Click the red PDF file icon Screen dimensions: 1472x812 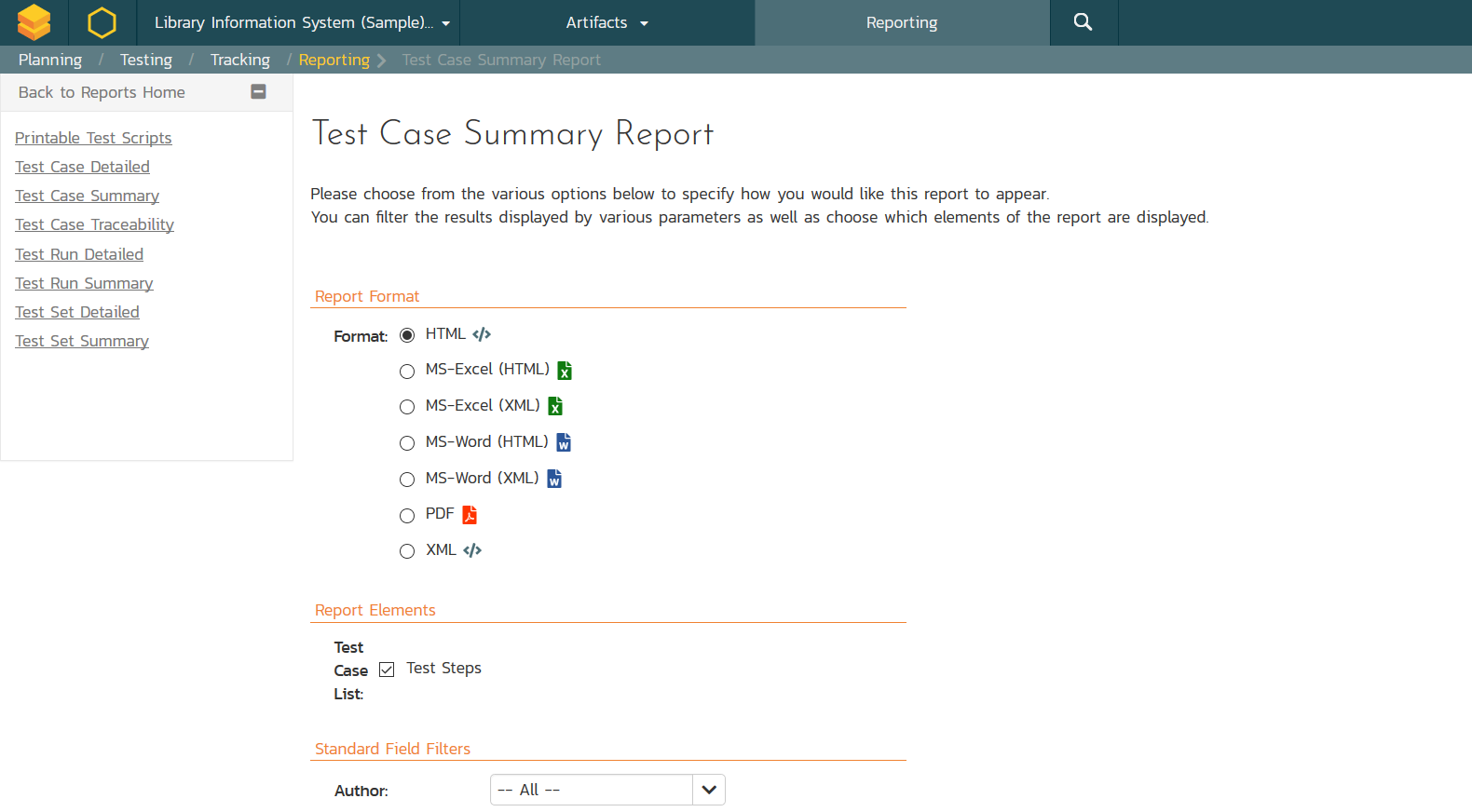[470, 514]
